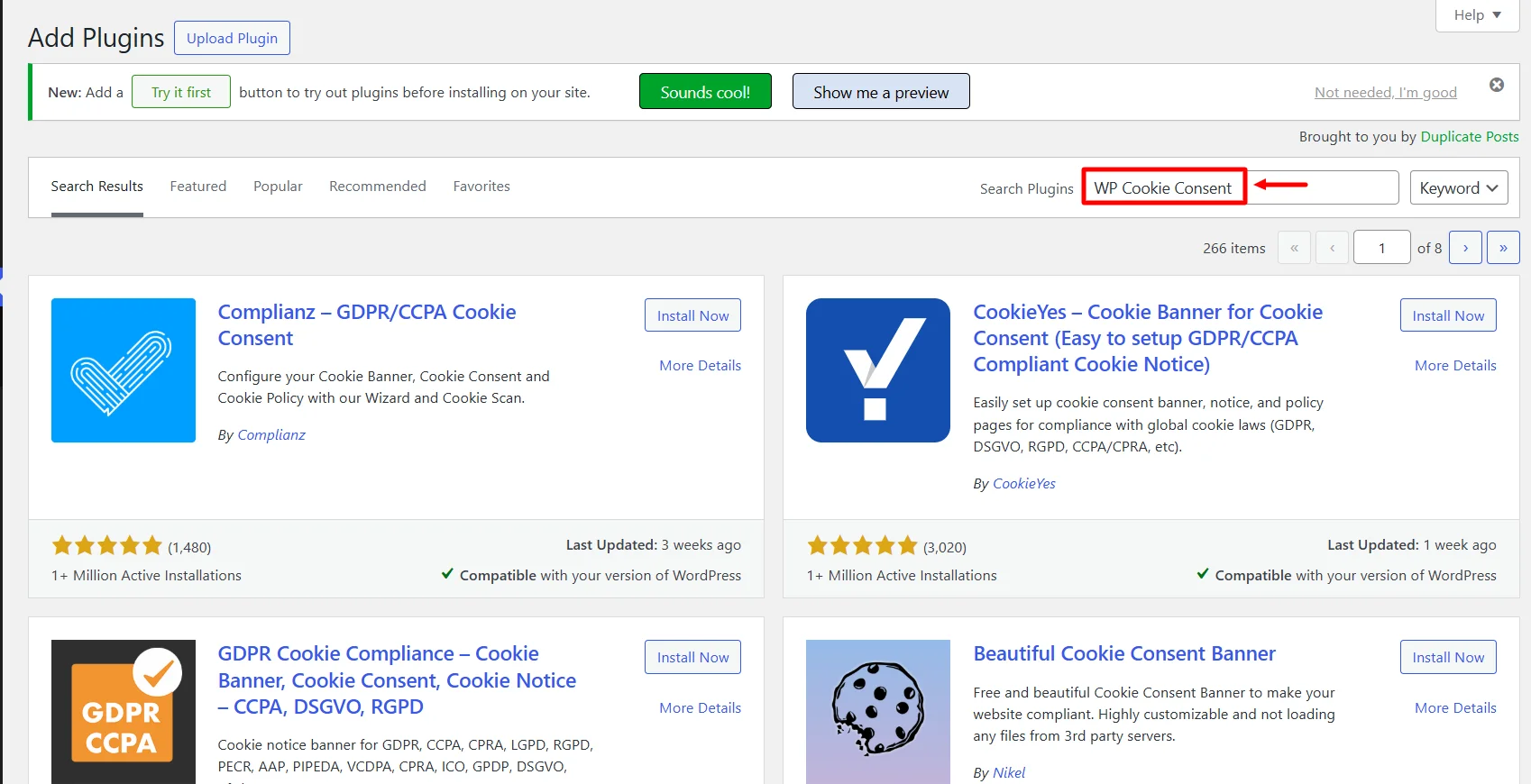Install the Complianz plugin

[x=692, y=315]
